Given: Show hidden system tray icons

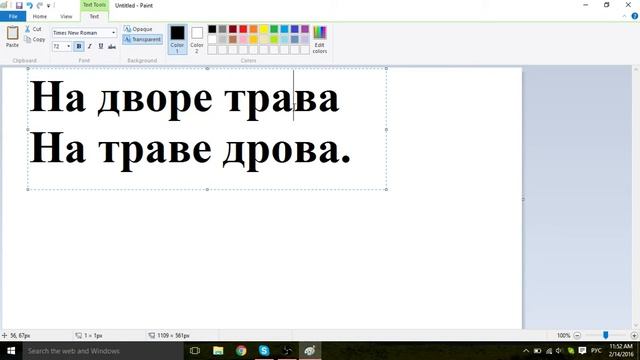Looking at the screenshot, I should click(526, 351).
